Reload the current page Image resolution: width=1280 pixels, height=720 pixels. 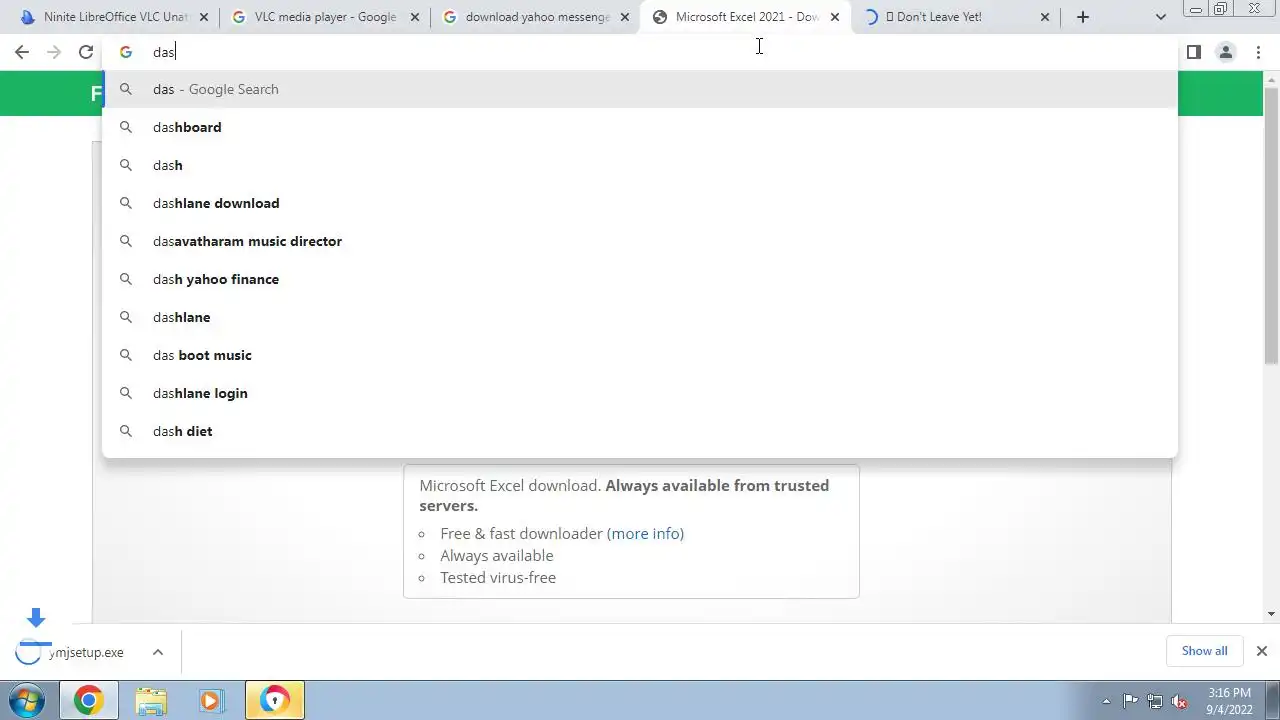click(x=86, y=52)
